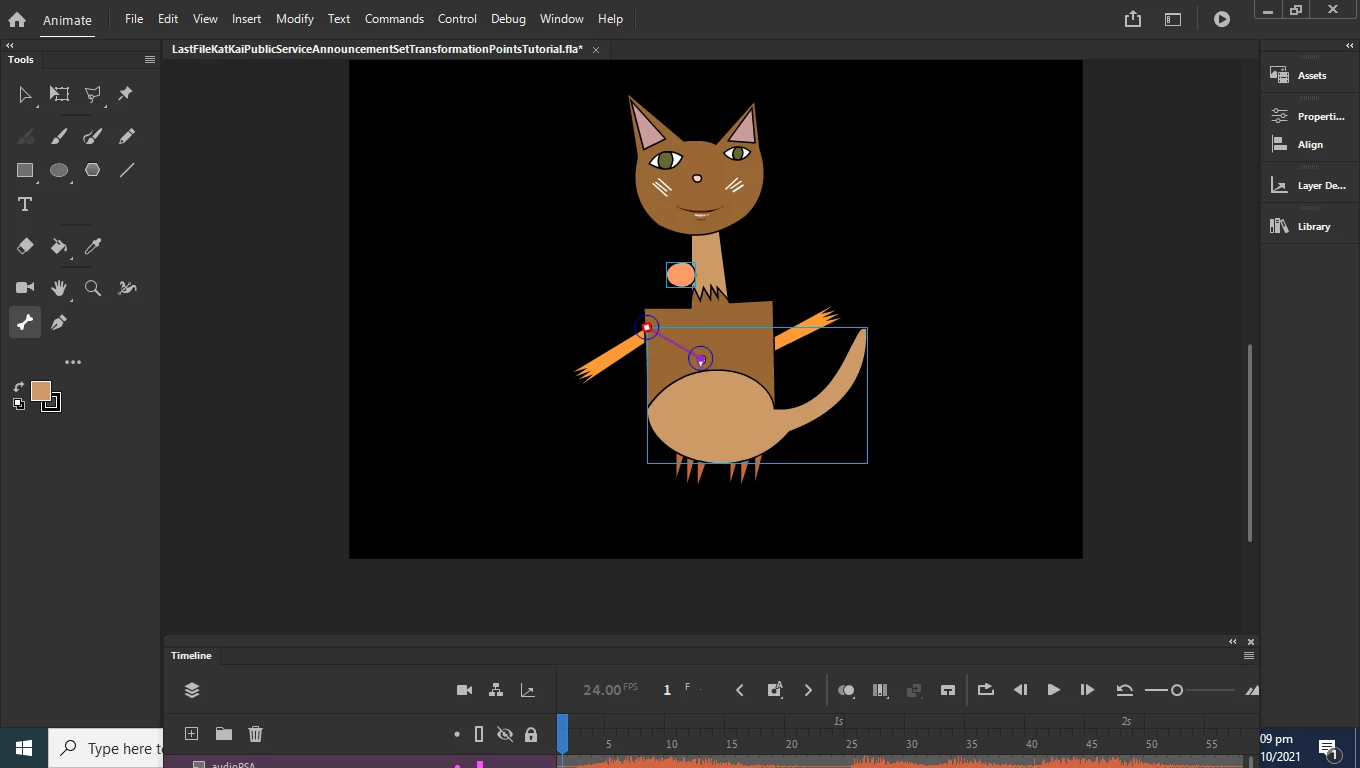
Task: Expand the Tools panel more-tools ellipsis
Action: click(x=73, y=362)
